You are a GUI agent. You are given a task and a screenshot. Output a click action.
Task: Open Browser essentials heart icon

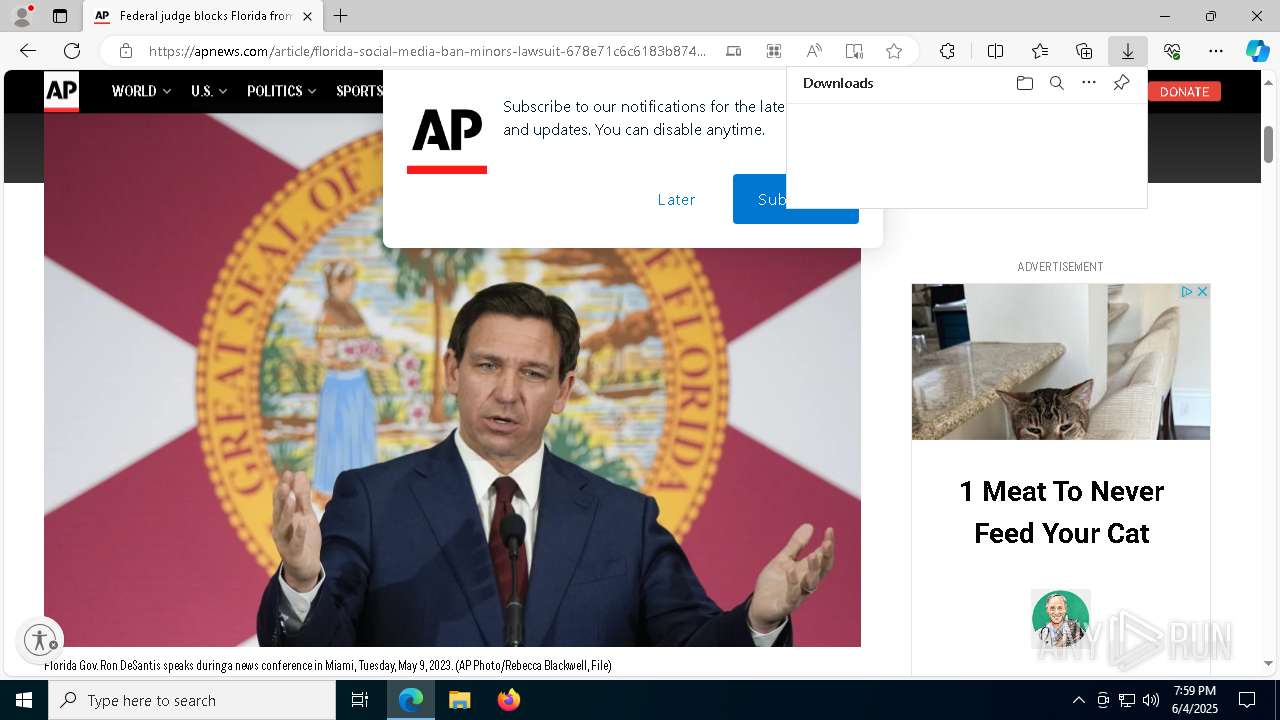1172,51
